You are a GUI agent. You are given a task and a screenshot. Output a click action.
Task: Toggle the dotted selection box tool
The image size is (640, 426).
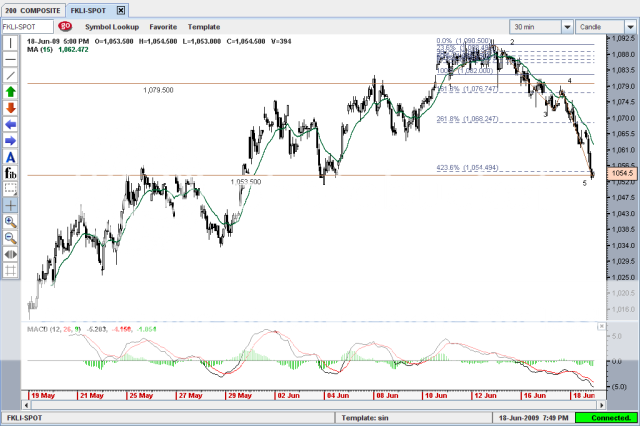point(11,188)
